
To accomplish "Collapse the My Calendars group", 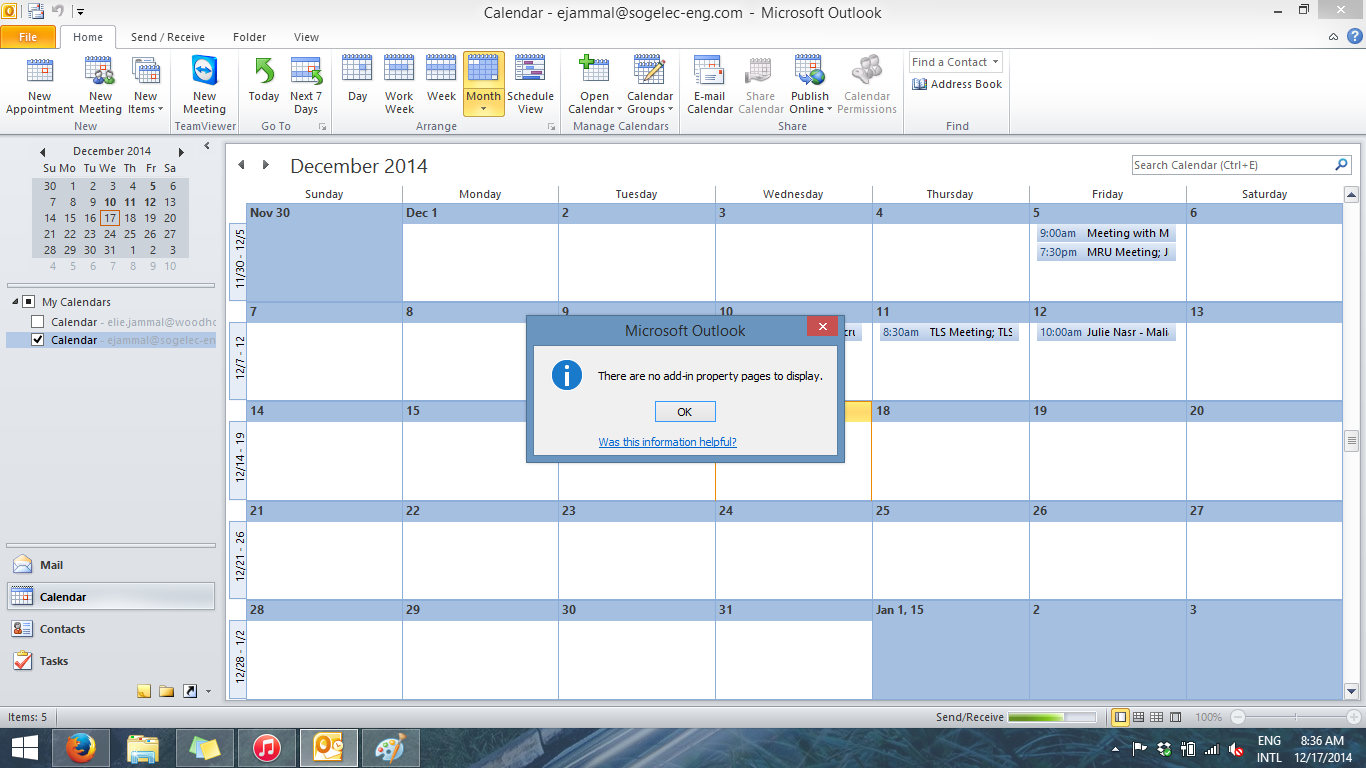I will (x=16, y=302).
